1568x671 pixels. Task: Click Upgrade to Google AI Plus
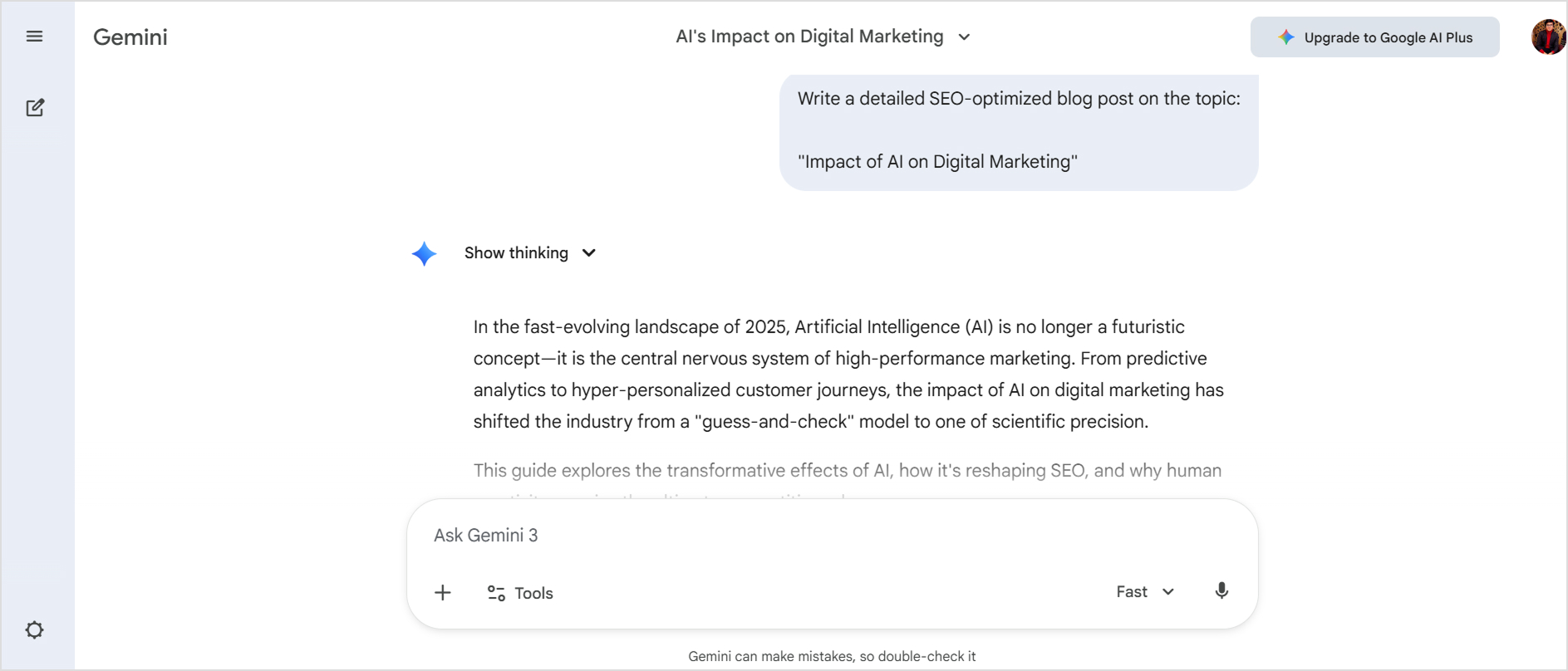[x=1374, y=37]
